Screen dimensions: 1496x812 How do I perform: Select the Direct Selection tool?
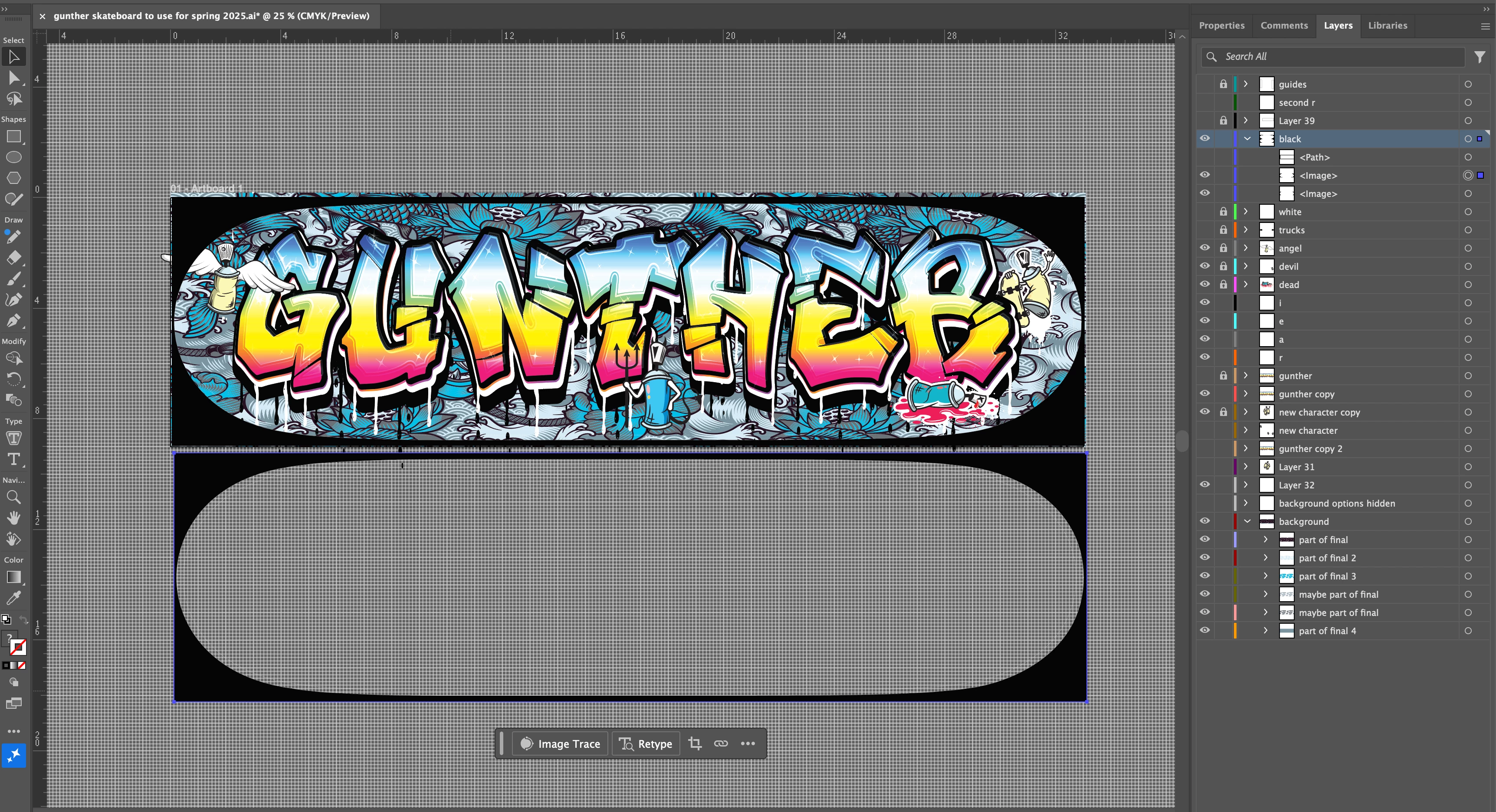13,78
